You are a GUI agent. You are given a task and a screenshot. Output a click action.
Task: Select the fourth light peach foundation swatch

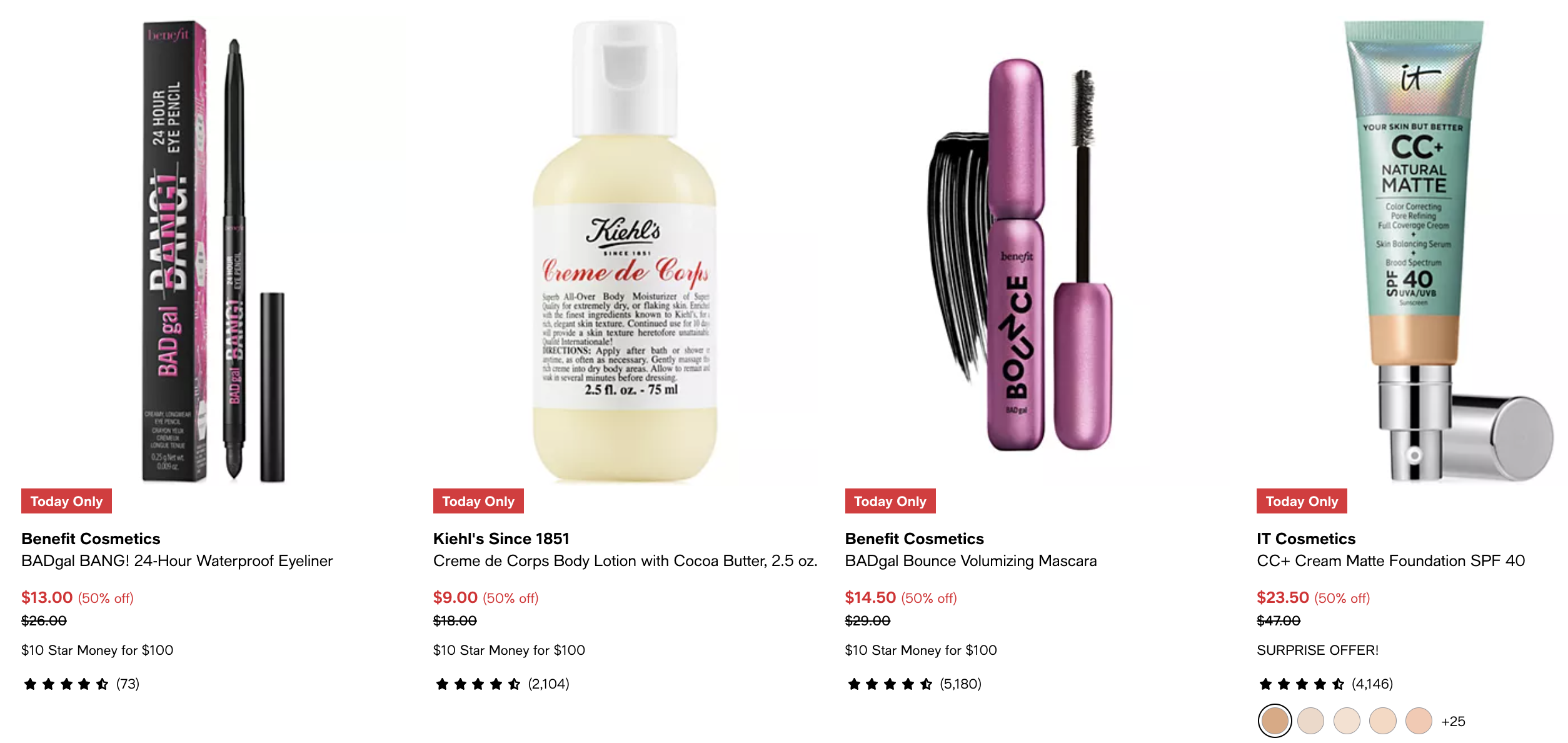click(1383, 721)
